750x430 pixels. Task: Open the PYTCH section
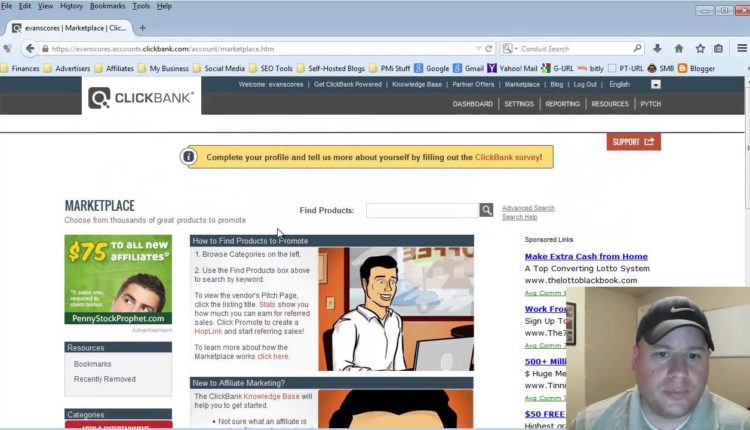tap(651, 104)
